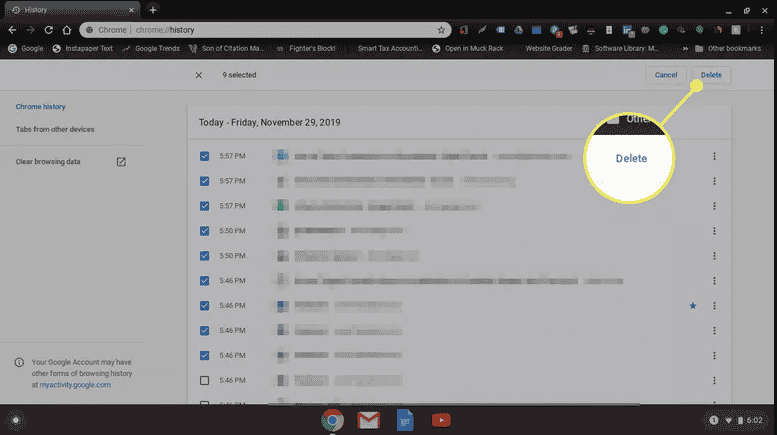Open the Google Trends bookmark
The height and width of the screenshot is (435, 777).
(151, 49)
